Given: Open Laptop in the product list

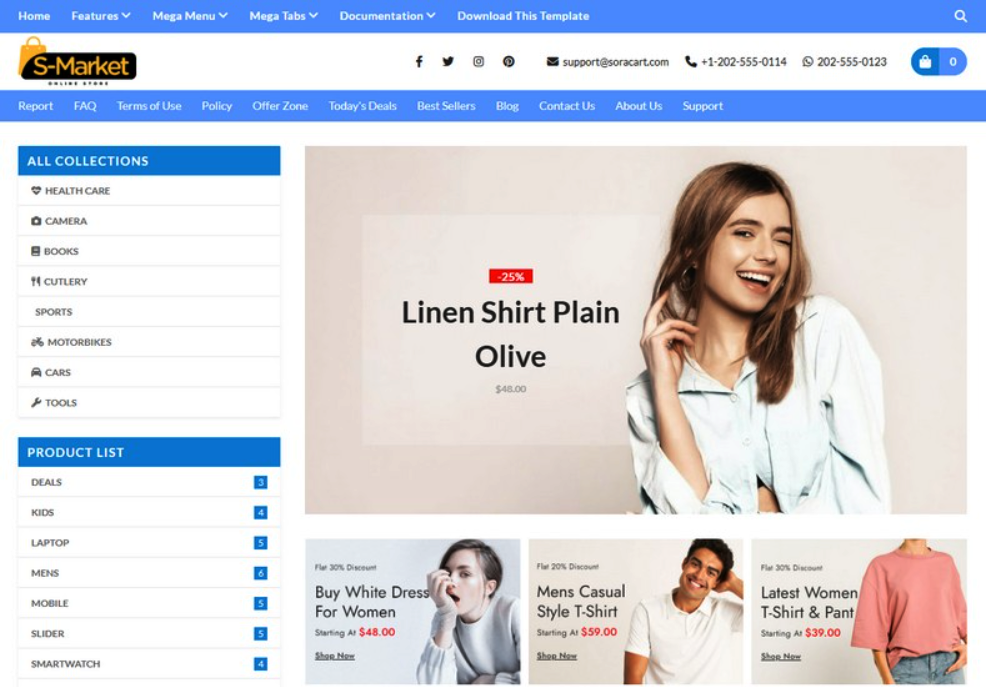Looking at the screenshot, I should click(x=50, y=543).
